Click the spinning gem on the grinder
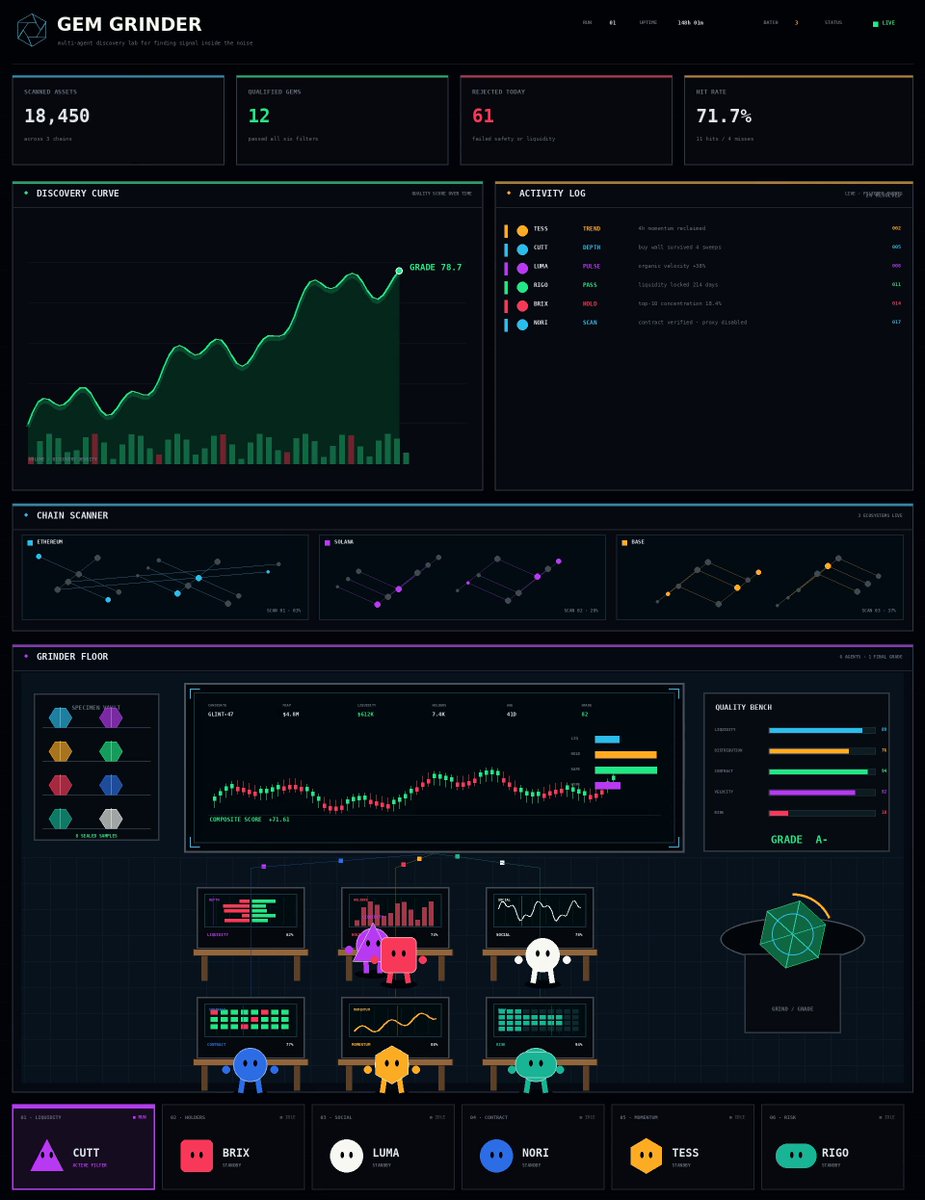Viewport: 925px width, 1200px height. pos(792,934)
